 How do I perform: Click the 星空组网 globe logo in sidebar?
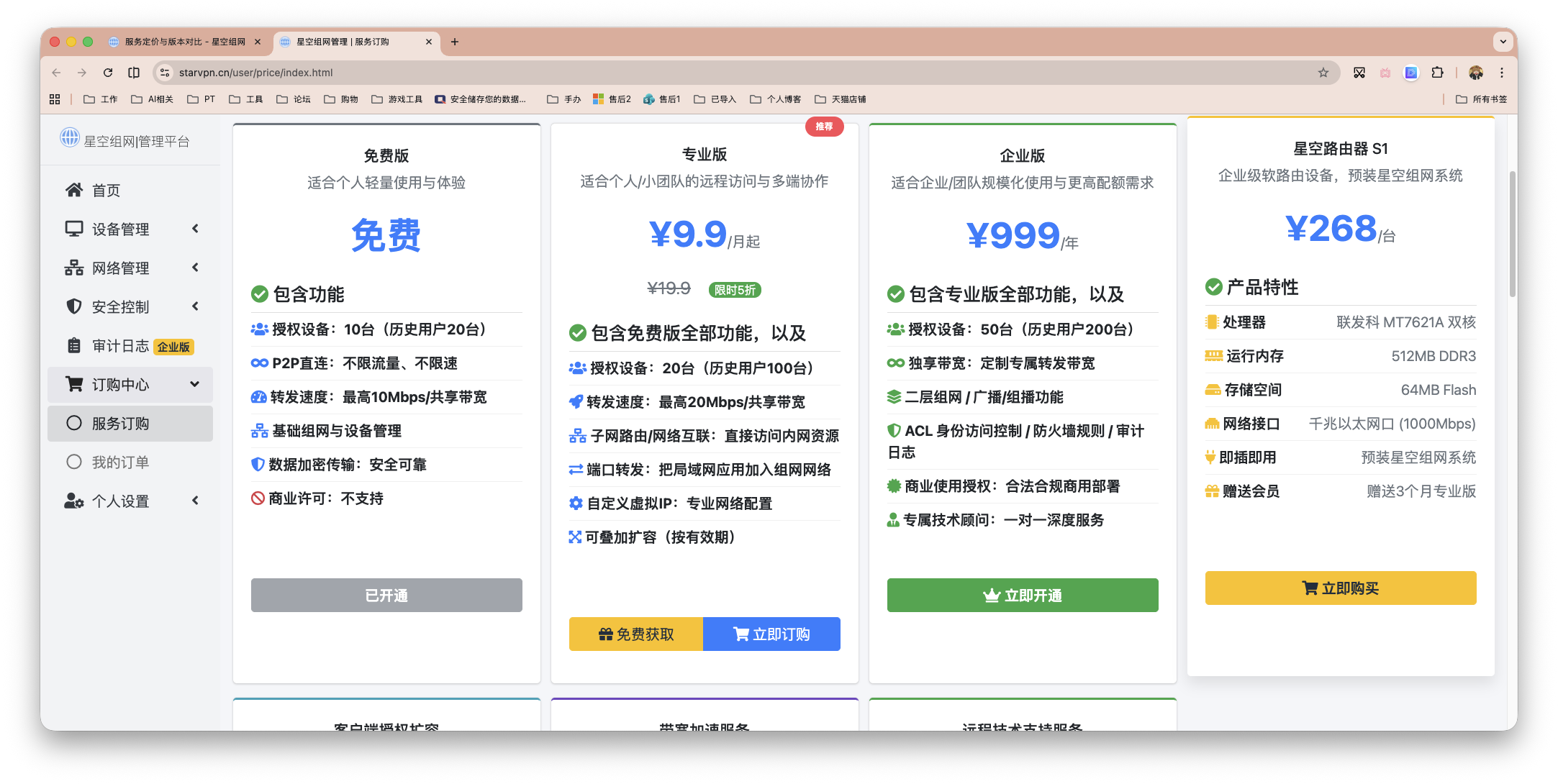(x=70, y=138)
